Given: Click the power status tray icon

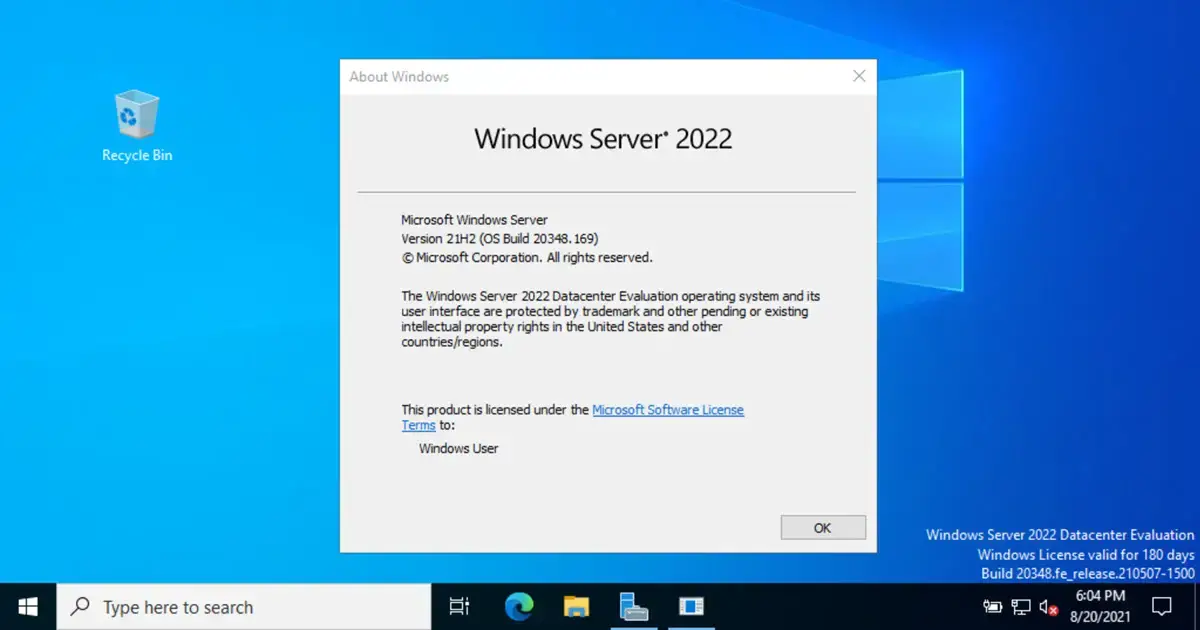Looking at the screenshot, I should [992, 606].
